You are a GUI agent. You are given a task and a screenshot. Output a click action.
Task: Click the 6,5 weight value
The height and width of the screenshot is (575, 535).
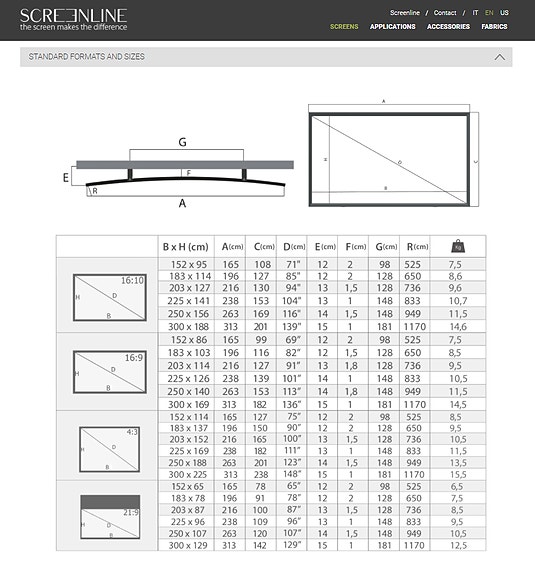click(x=457, y=487)
